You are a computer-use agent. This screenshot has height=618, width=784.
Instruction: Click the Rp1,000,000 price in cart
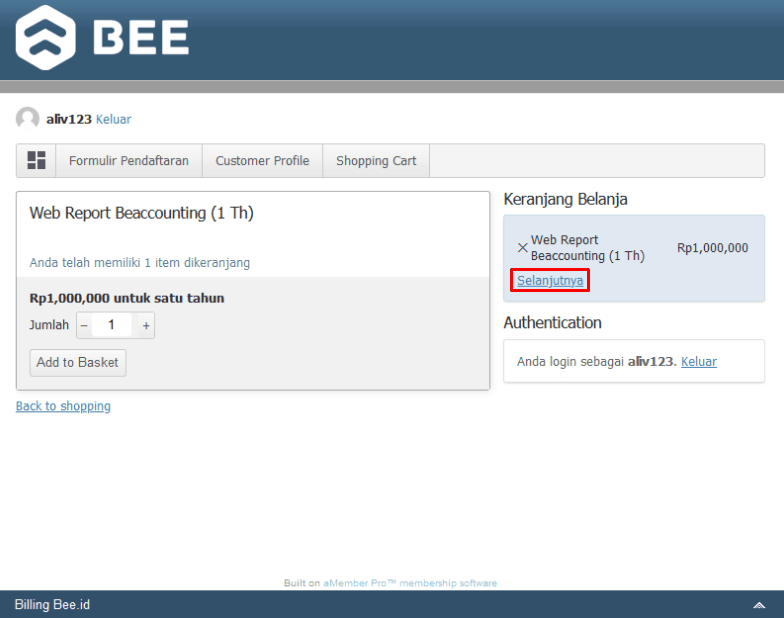point(712,248)
